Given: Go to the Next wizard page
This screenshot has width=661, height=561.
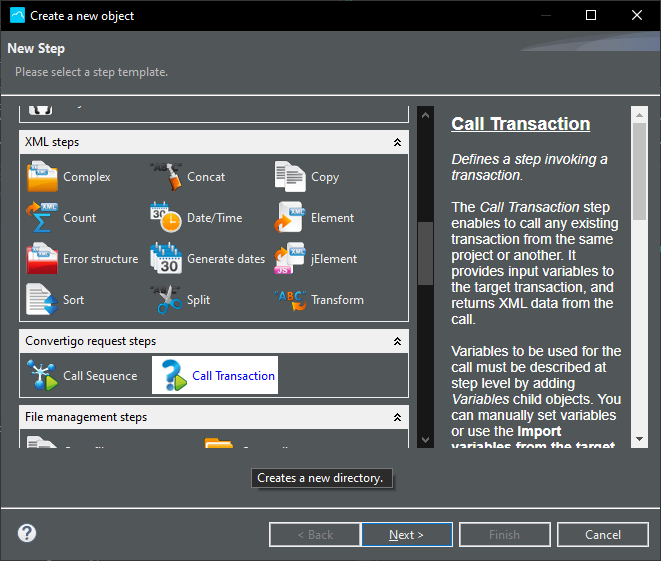Looking at the screenshot, I should click(x=407, y=534).
